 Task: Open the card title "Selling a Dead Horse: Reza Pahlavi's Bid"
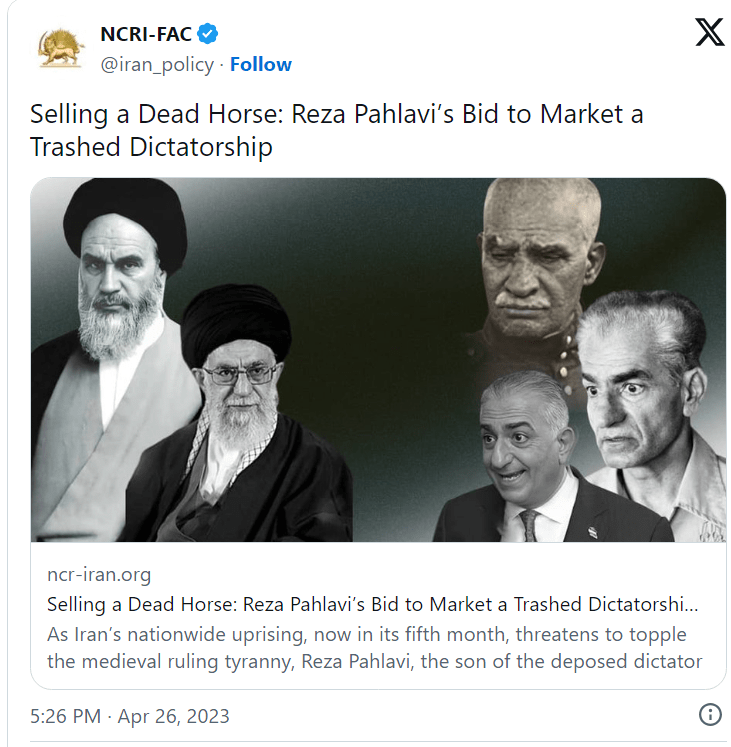click(372, 604)
